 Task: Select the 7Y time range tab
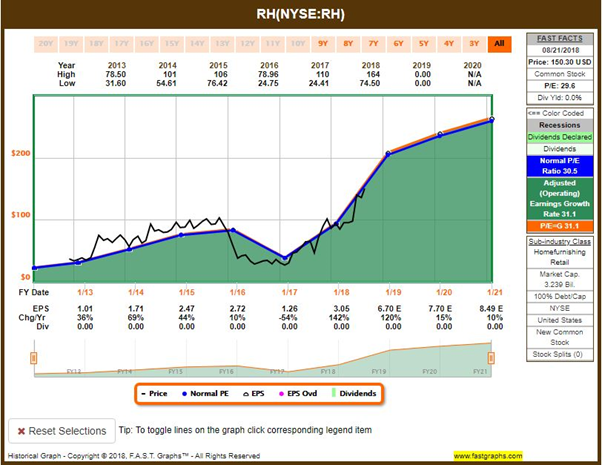(373, 44)
